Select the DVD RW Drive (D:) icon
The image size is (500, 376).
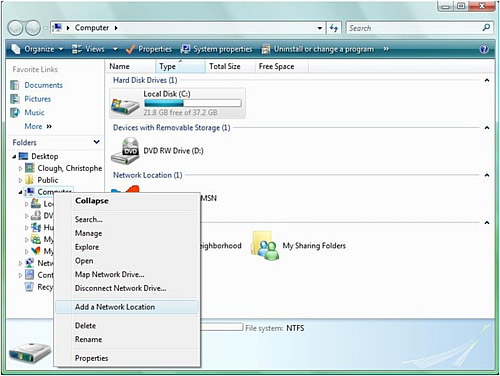click(x=125, y=151)
